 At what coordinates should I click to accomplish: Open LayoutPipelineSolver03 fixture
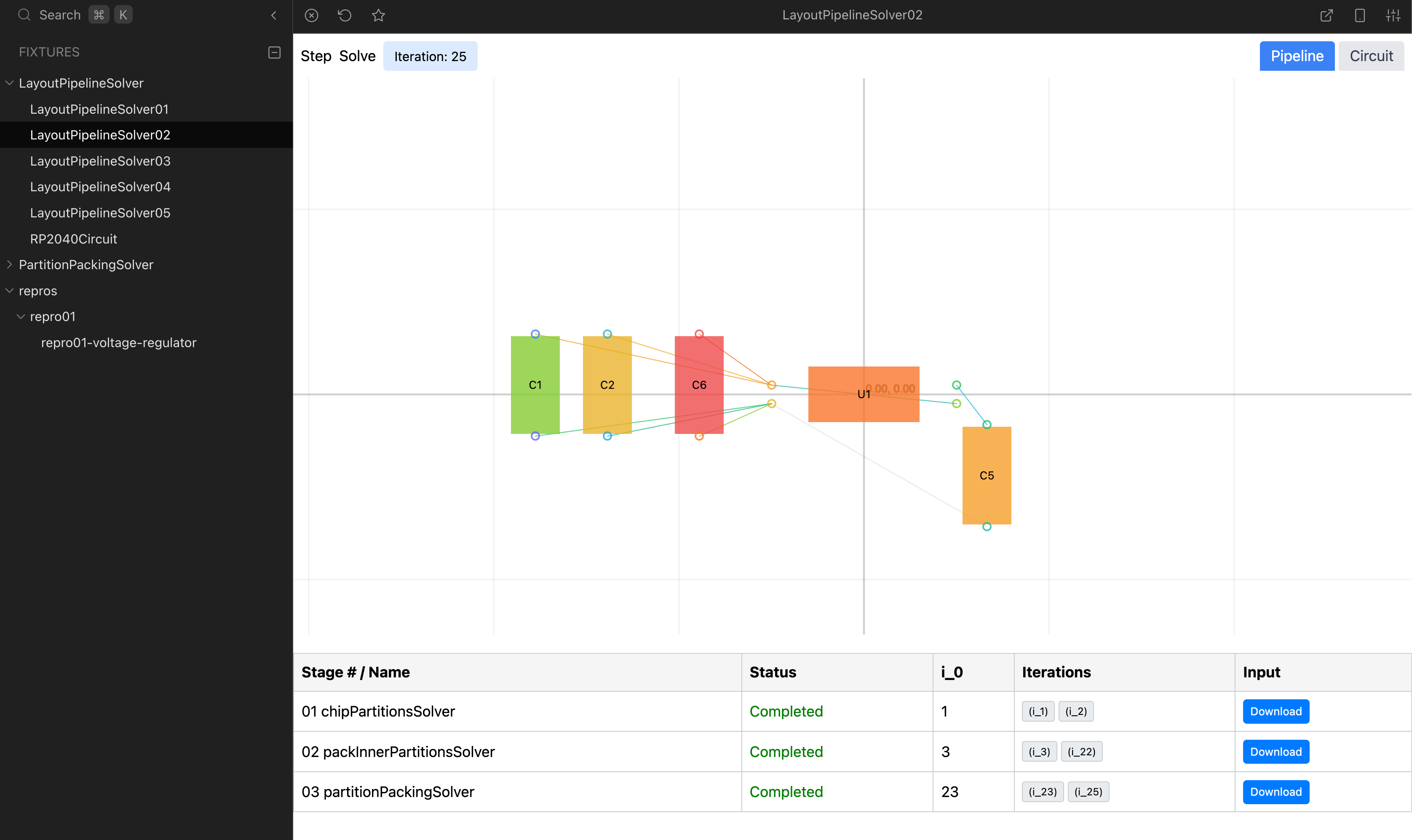pos(100,161)
